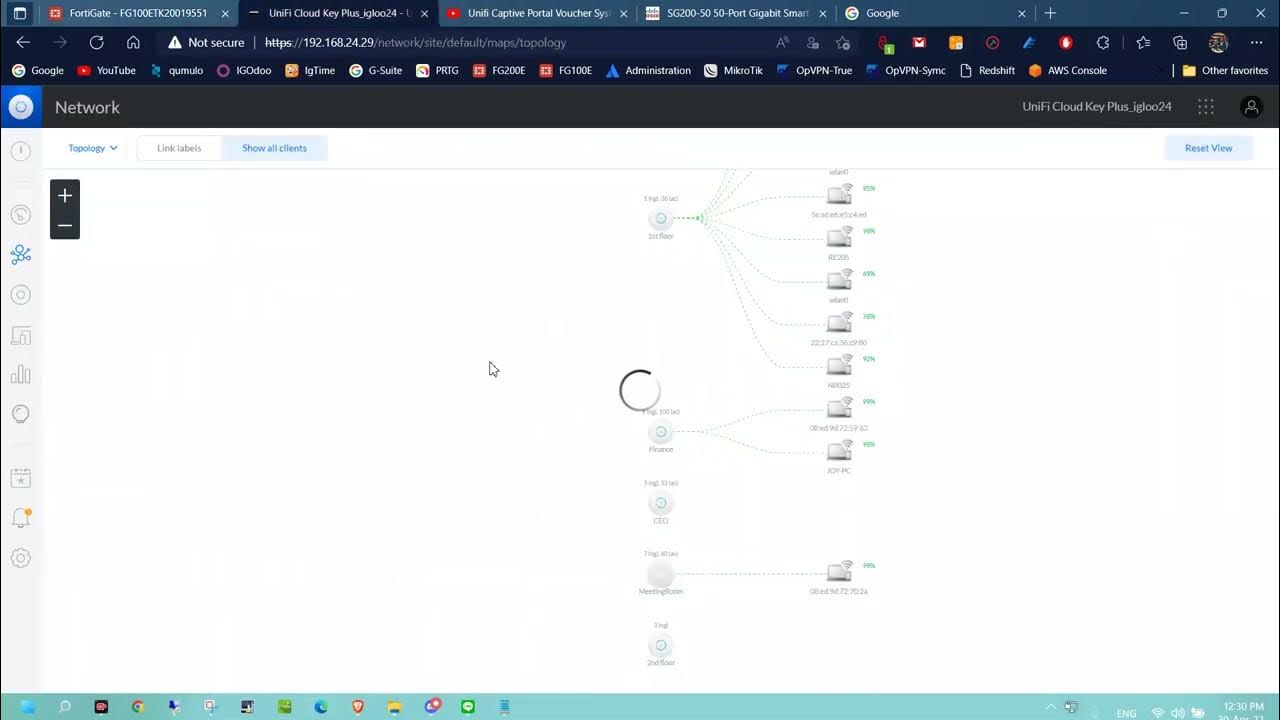Image resolution: width=1280 pixels, height=720 pixels.
Task: Add this page to favorites star icon
Action: coord(843,43)
